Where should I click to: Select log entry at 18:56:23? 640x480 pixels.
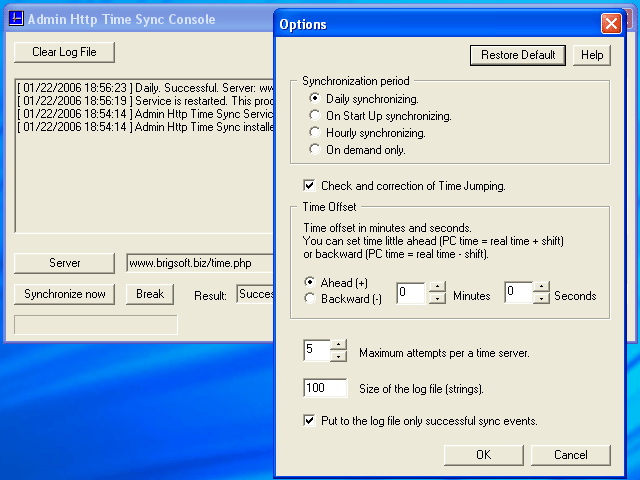pos(145,88)
